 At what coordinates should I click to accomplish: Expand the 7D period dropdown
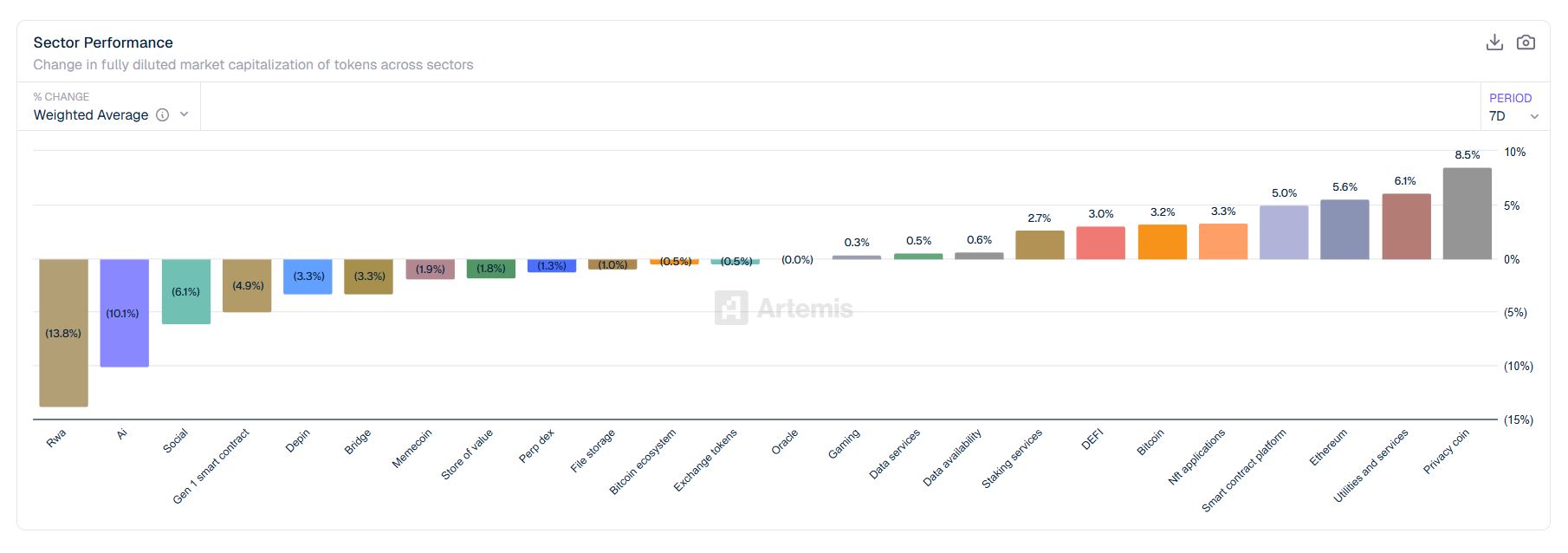tap(1513, 116)
